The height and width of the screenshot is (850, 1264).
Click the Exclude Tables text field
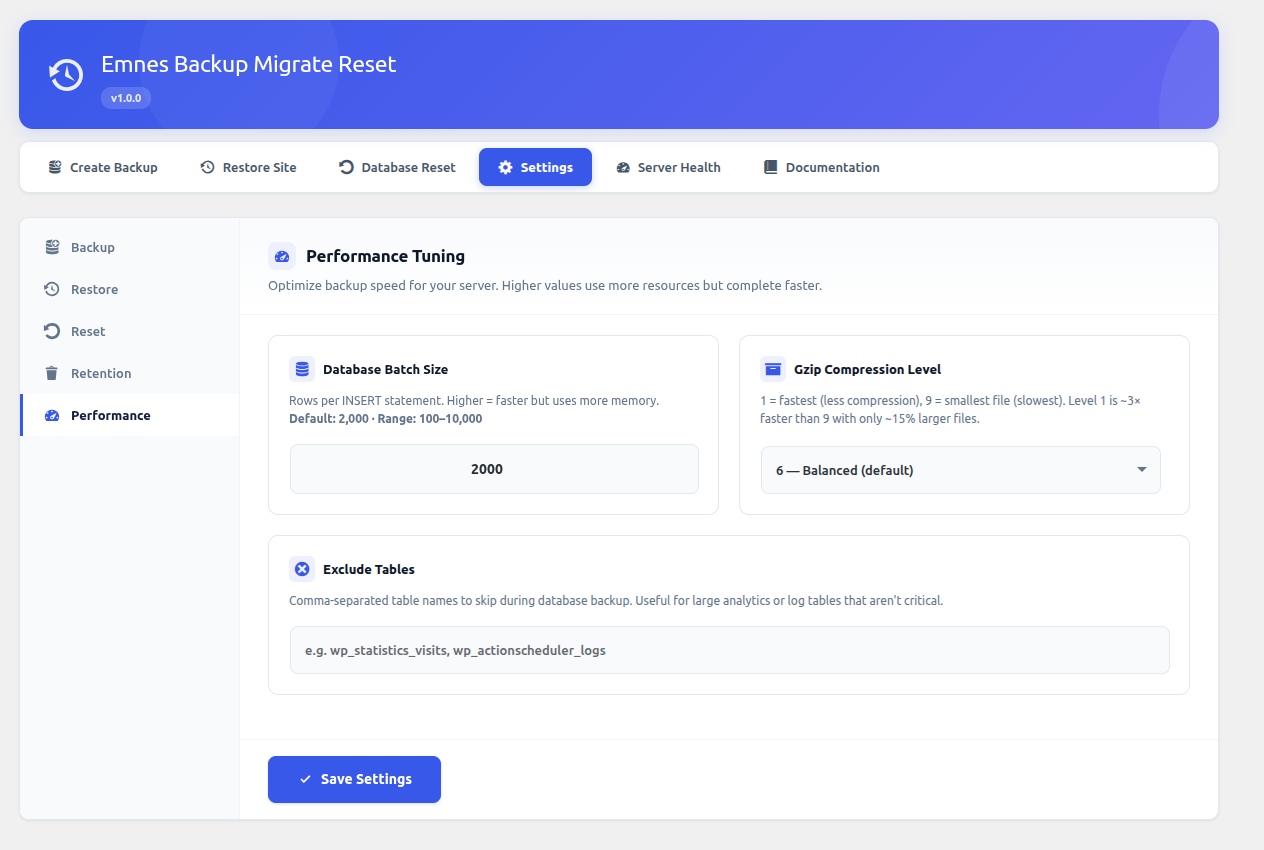[730, 650]
